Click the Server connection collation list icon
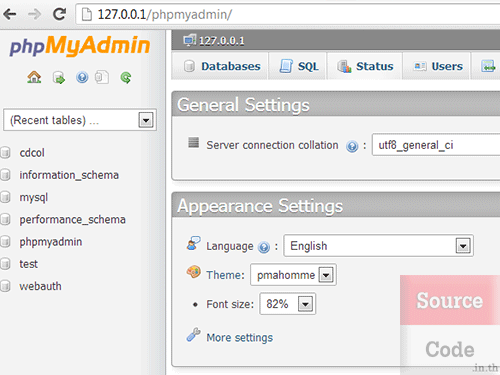This screenshot has width=500, height=375. pyautogui.click(x=194, y=142)
